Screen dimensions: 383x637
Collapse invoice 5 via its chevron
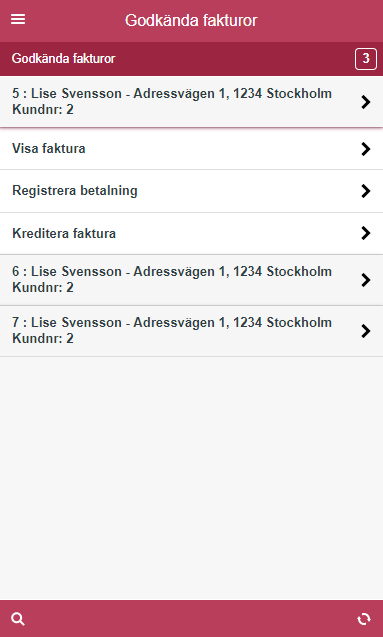click(366, 102)
